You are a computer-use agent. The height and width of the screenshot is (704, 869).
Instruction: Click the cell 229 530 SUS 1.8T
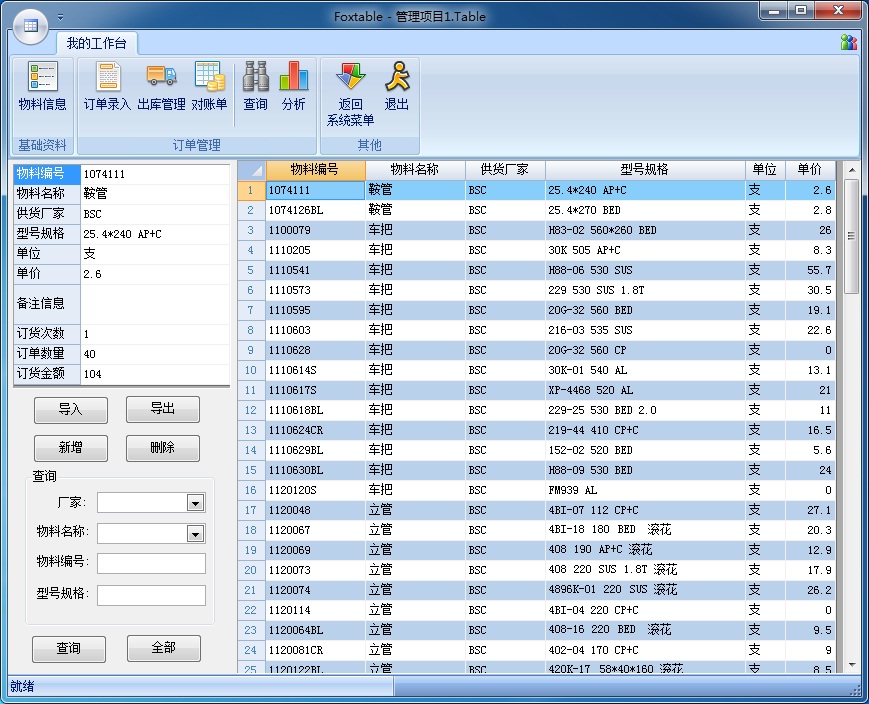[x=645, y=290]
